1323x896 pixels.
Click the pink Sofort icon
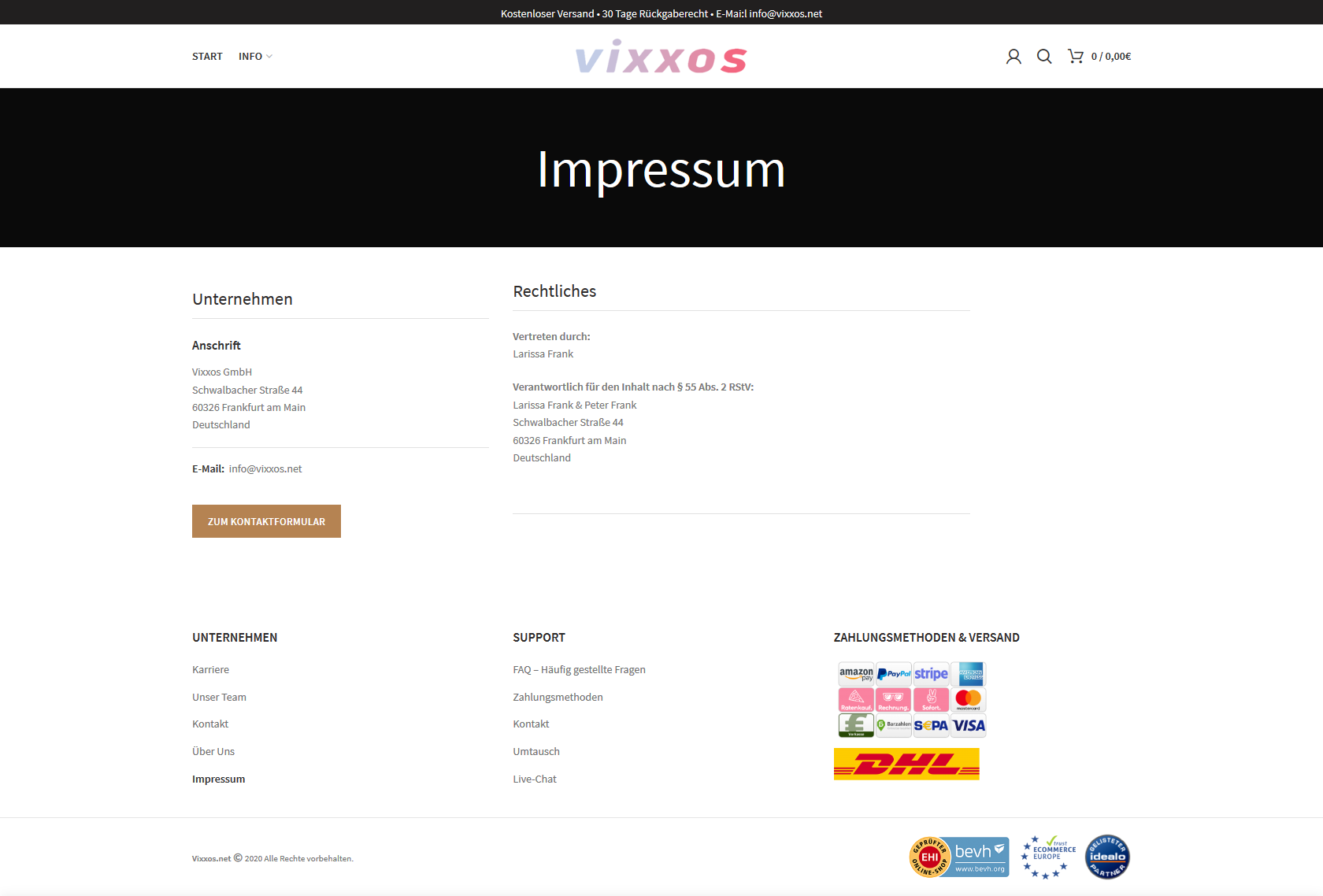tap(931, 700)
